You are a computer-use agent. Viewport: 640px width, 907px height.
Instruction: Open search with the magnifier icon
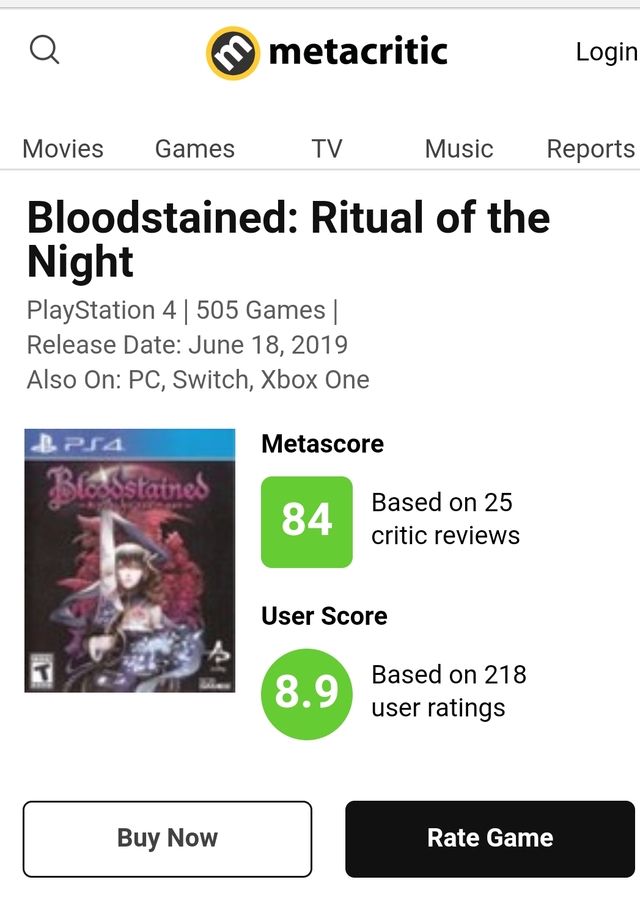click(x=44, y=49)
